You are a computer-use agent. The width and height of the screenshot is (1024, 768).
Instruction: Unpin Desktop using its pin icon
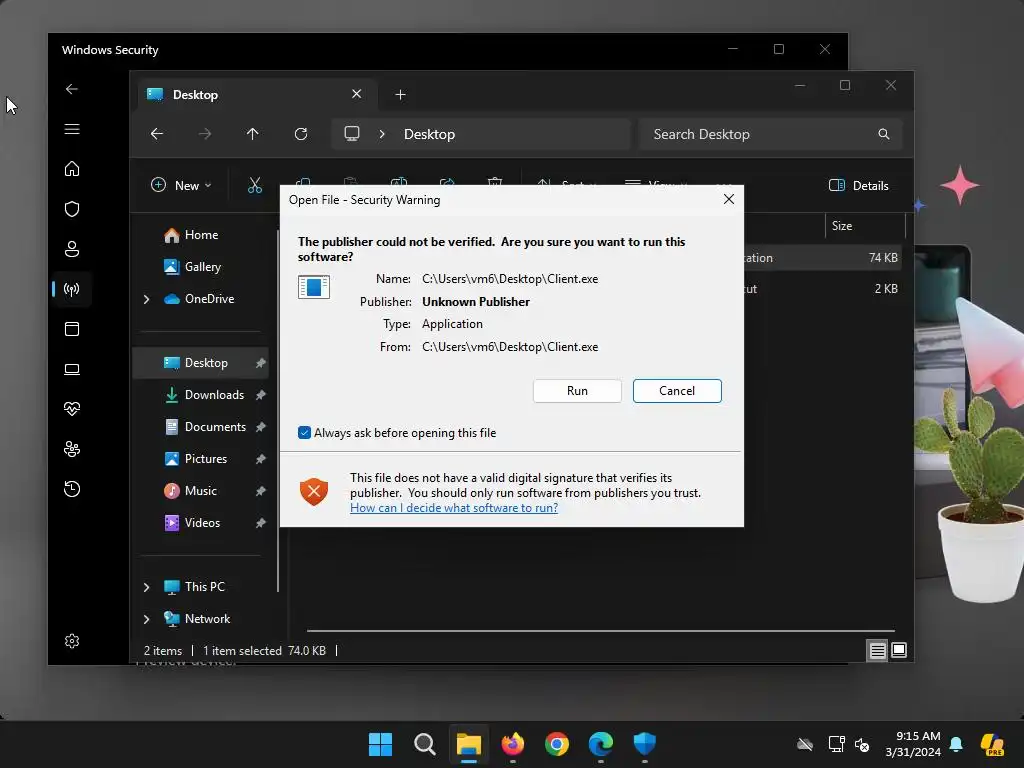pos(261,363)
